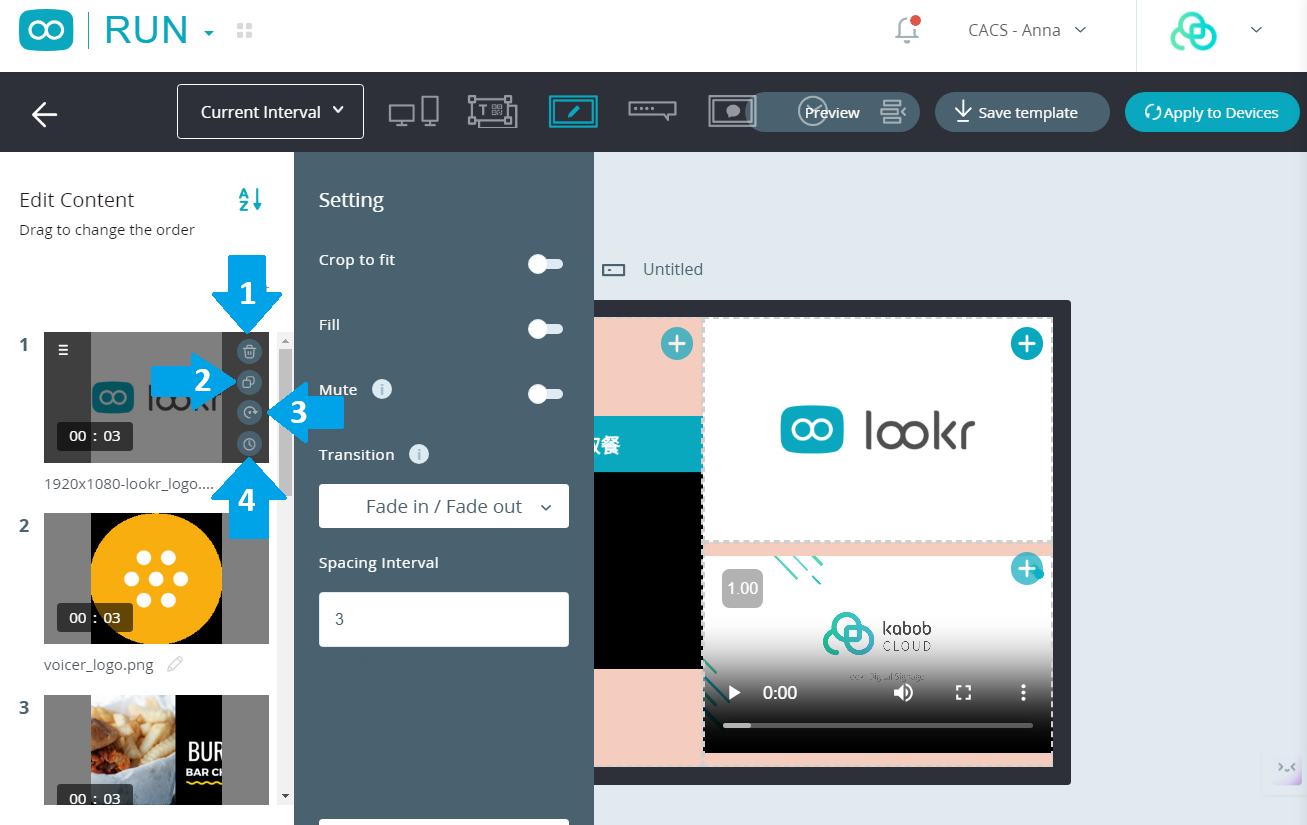Screen dimensions: 1307x825
Task: Select the screen comment overlay icon
Action: 732,111
